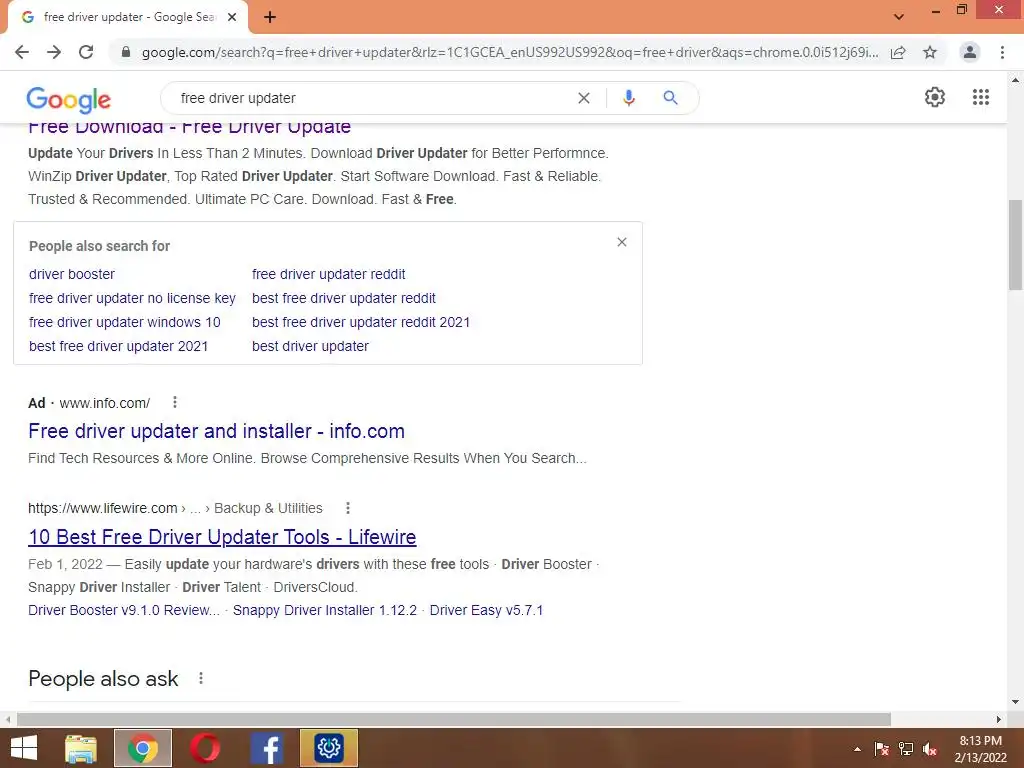Open Chrome's three-dot menu
Image resolution: width=1024 pixels, height=768 pixels.
point(1002,52)
